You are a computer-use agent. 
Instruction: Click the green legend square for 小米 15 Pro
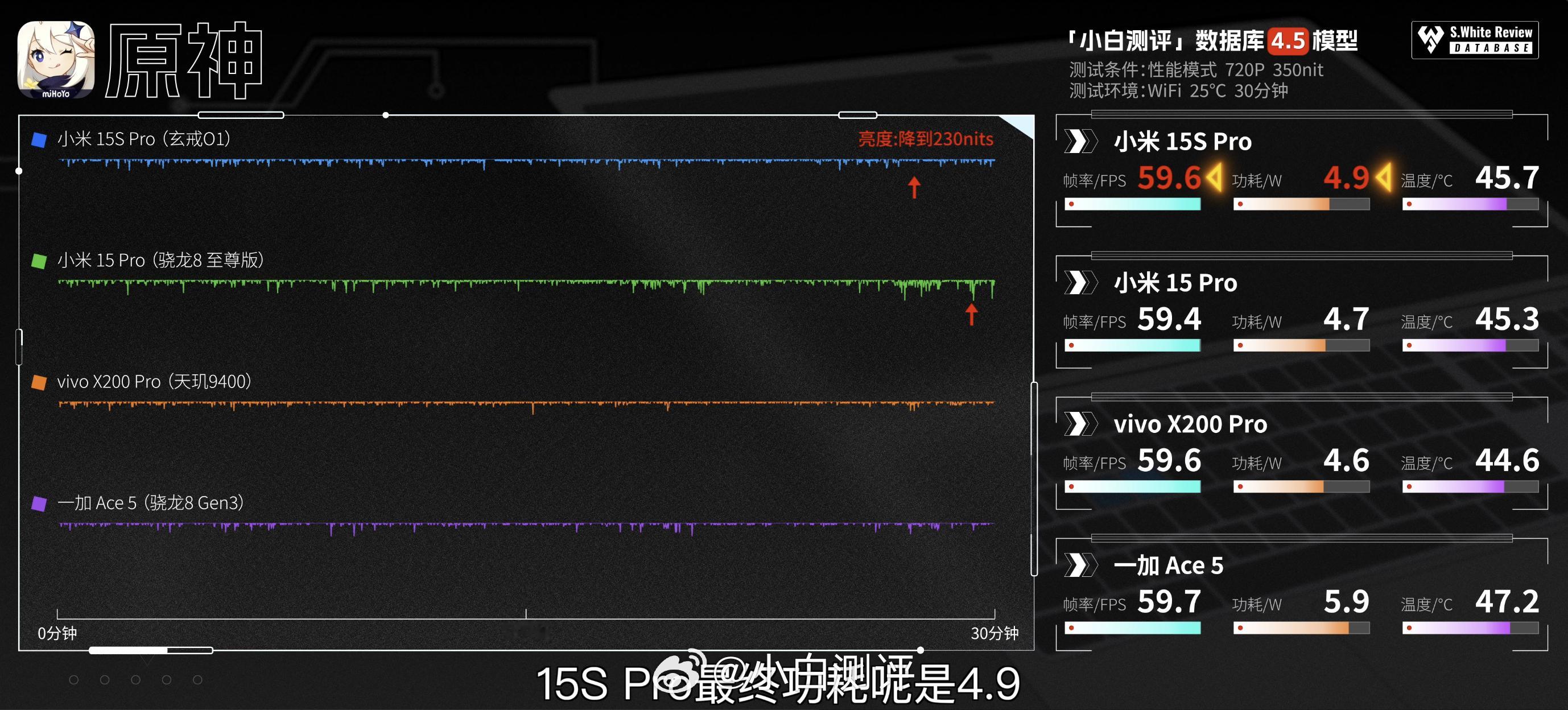pyautogui.click(x=39, y=261)
